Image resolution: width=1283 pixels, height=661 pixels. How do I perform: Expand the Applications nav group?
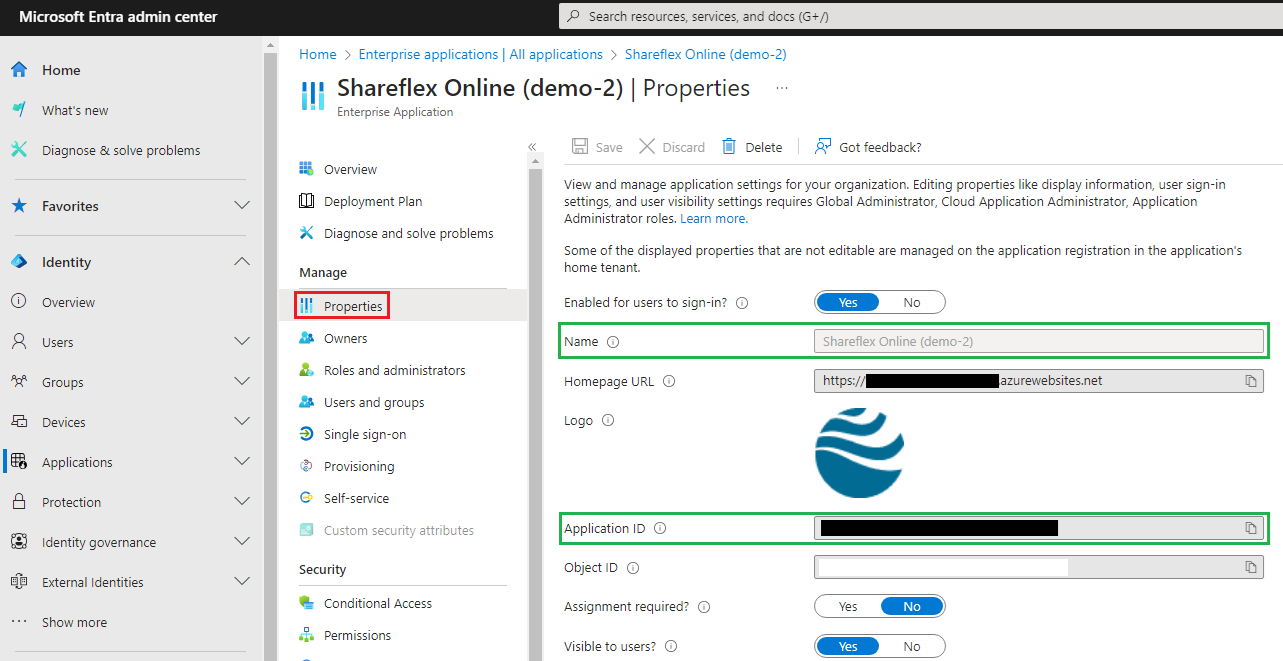(241, 462)
